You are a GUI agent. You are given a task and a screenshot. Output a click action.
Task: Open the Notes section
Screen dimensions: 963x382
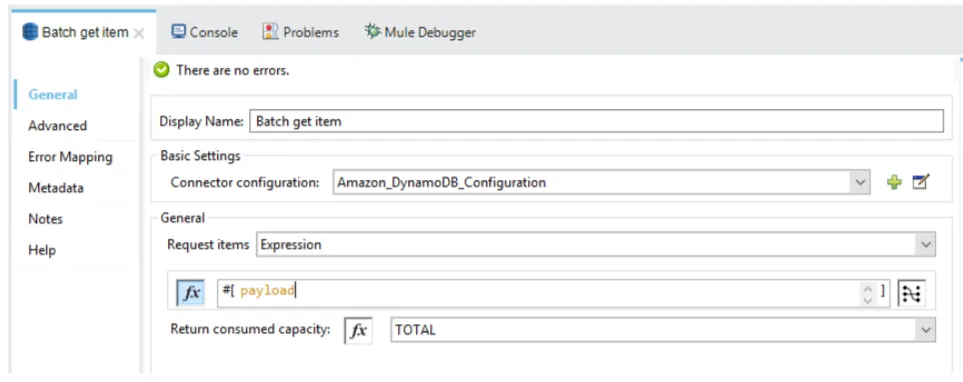45,219
